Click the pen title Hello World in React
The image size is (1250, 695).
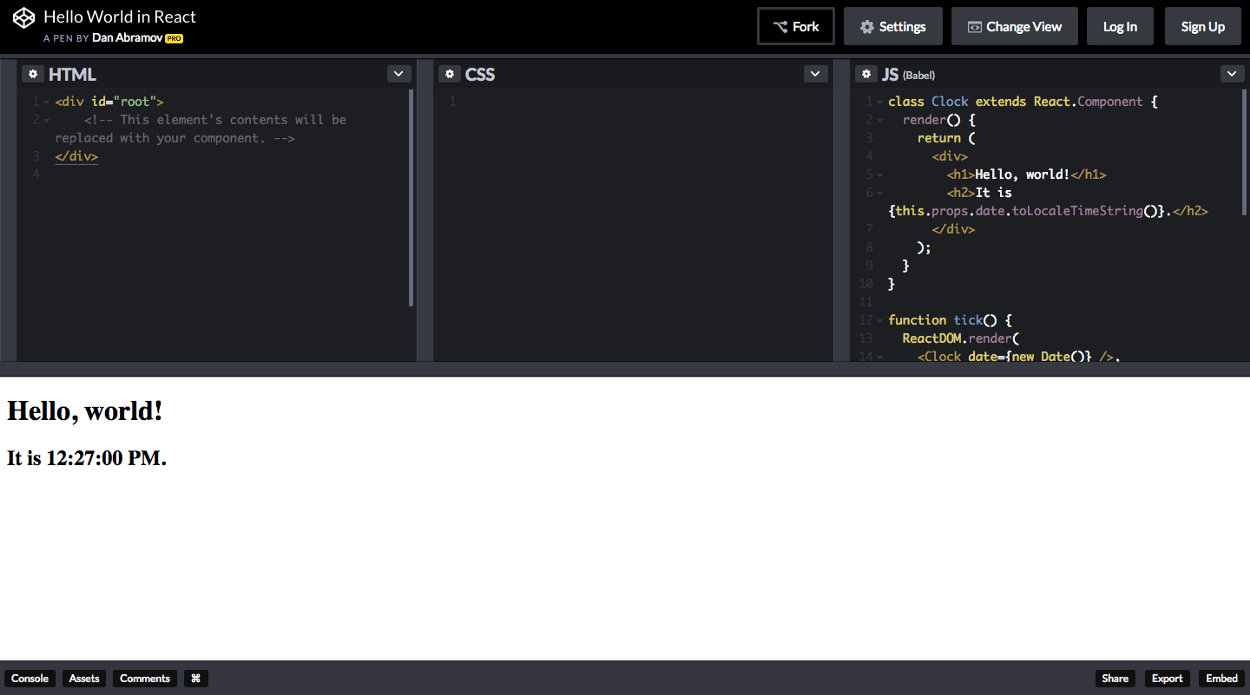[120, 17]
